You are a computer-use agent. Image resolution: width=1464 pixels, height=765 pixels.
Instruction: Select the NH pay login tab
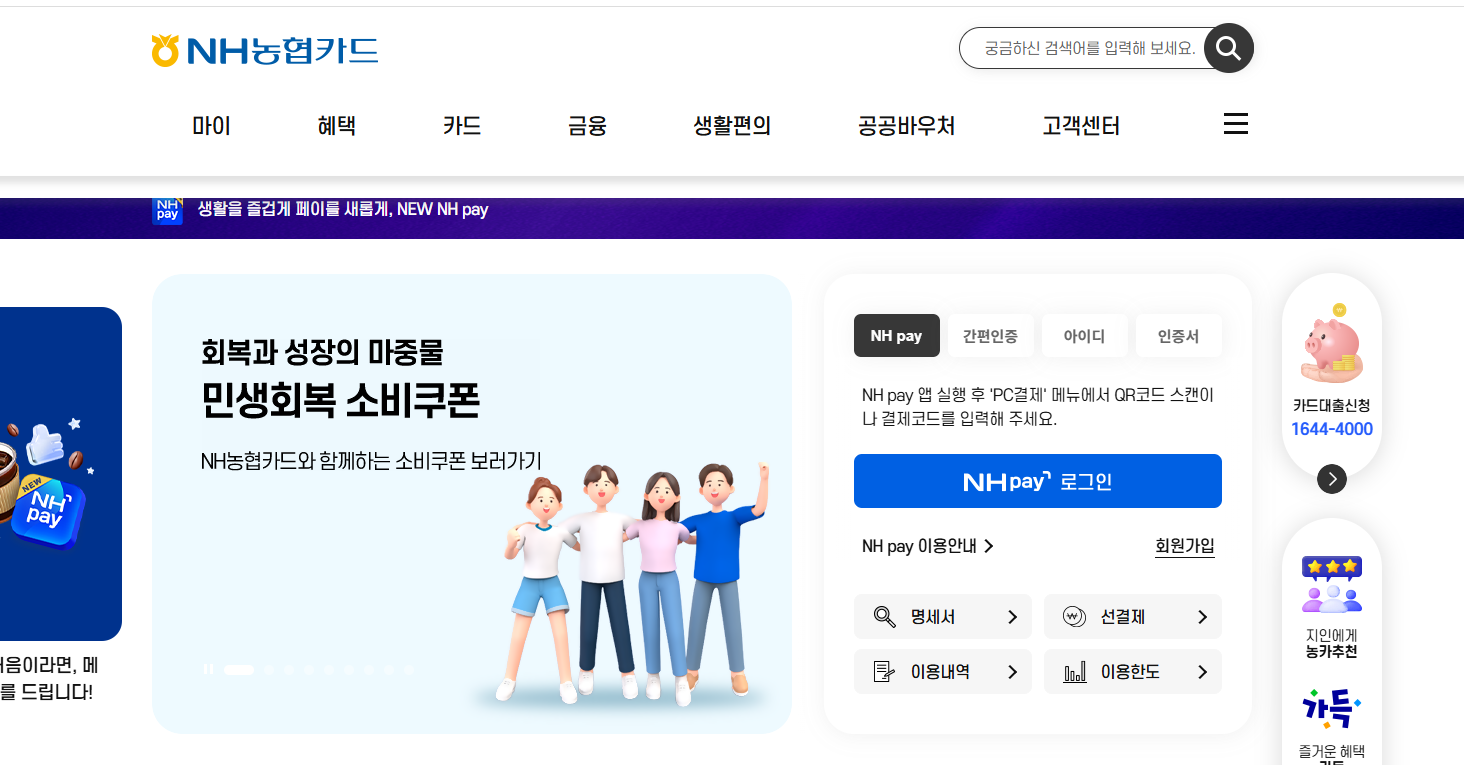tap(897, 336)
